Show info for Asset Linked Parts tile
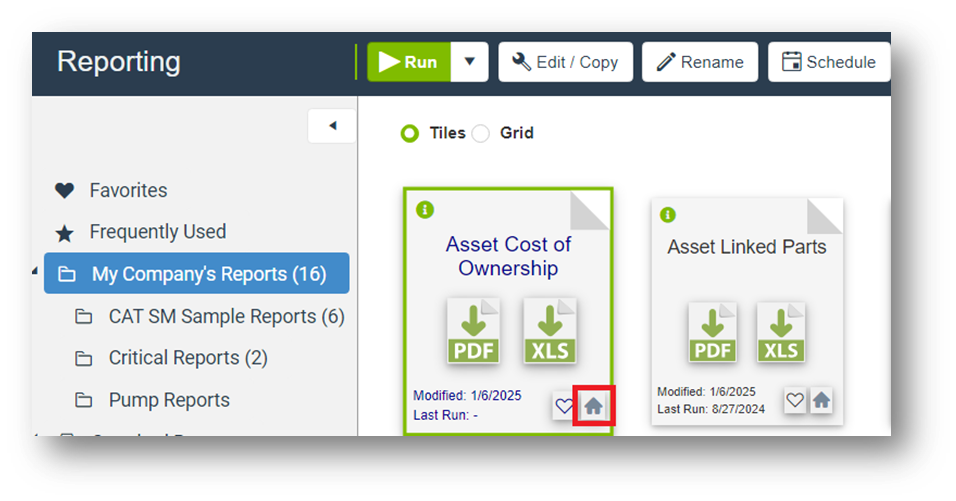 [x=668, y=215]
